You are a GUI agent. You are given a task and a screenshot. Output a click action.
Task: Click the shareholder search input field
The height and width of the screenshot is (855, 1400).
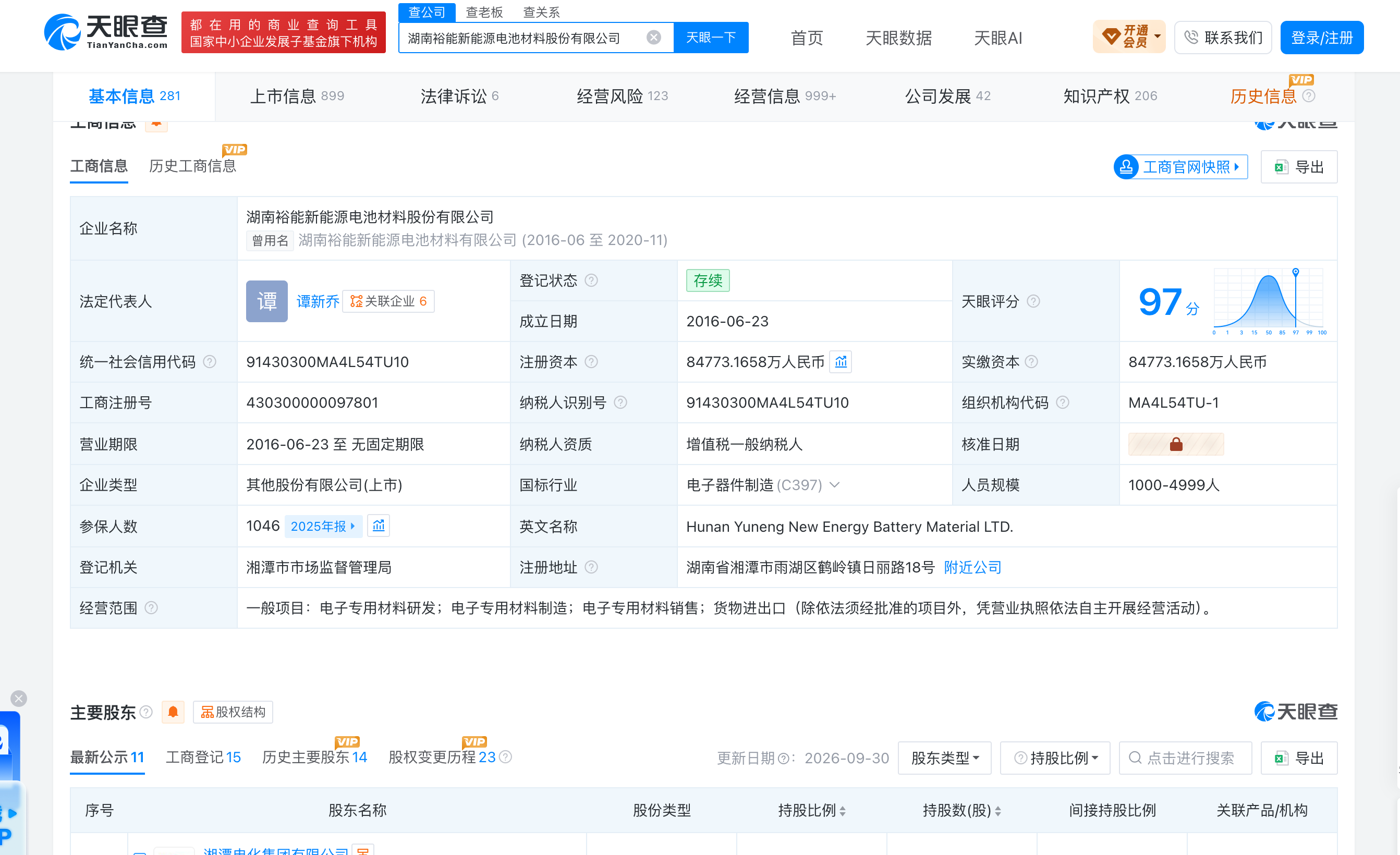pyautogui.click(x=1185, y=758)
